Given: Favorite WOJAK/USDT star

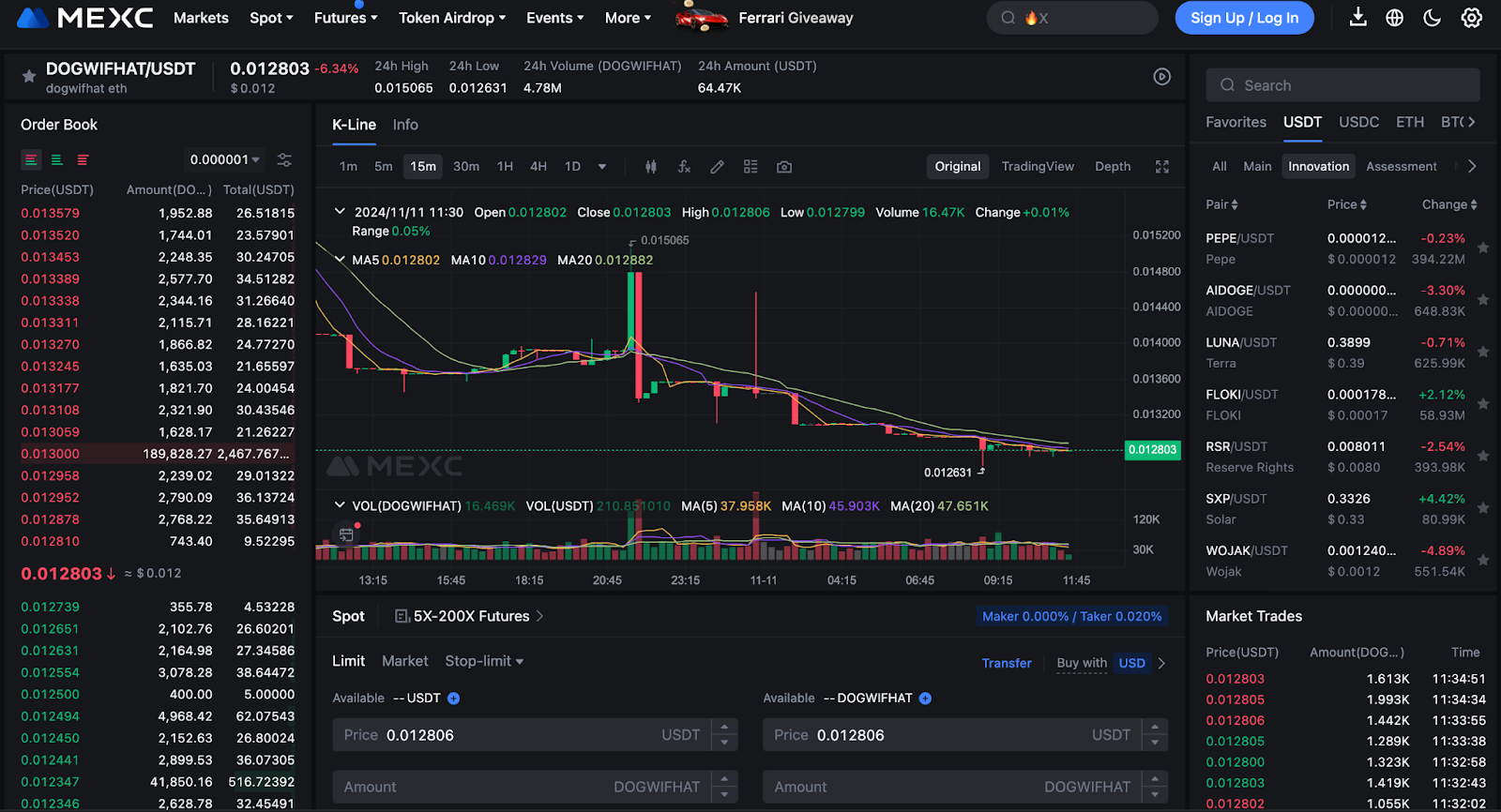Looking at the screenshot, I should (x=1483, y=561).
